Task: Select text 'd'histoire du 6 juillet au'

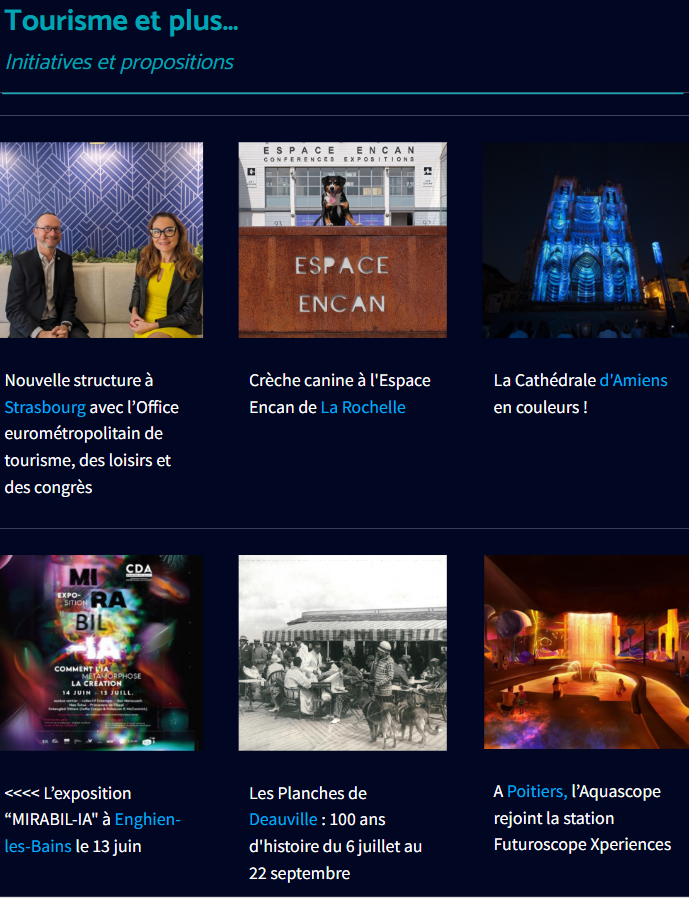Action: [336, 846]
